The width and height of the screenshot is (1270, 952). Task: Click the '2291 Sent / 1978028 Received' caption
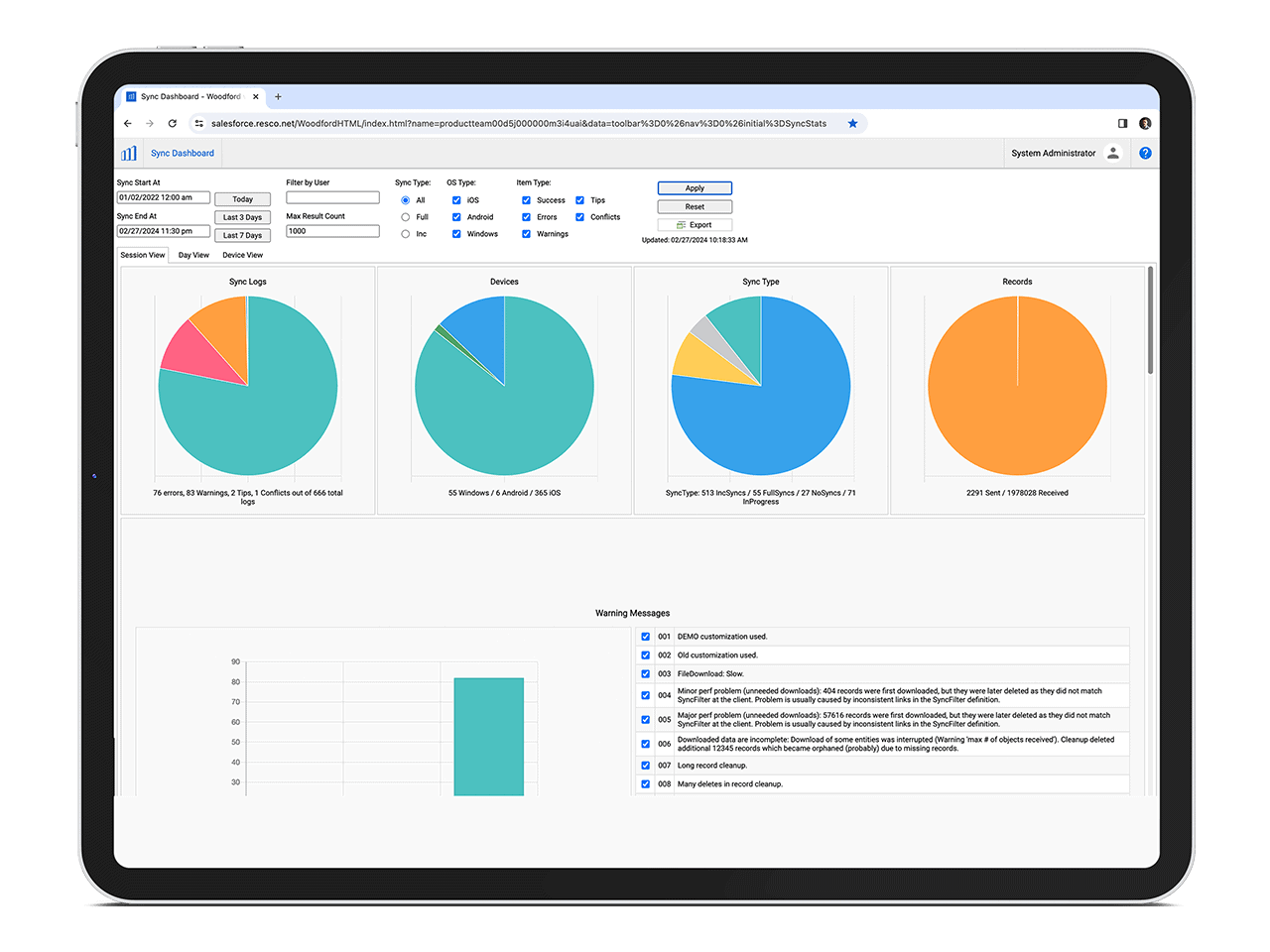click(x=1017, y=493)
